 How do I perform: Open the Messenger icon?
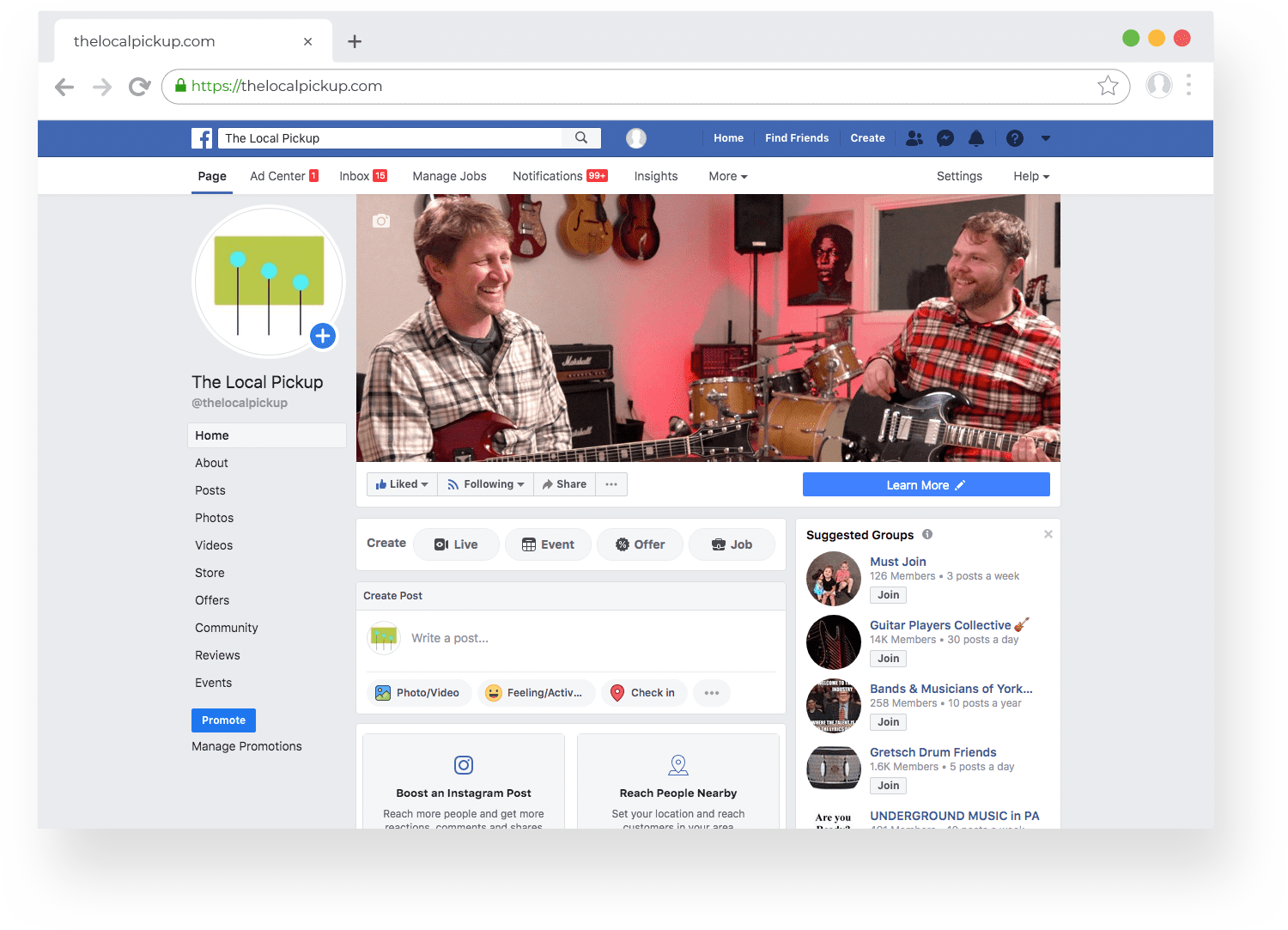pos(945,138)
